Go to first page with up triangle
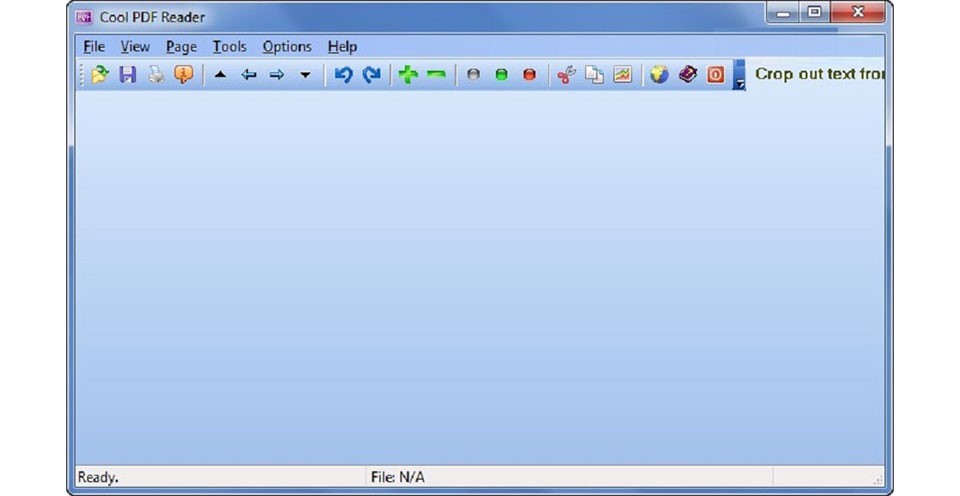Image resolution: width=960 pixels, height=496 pixels. coord(220,75)
